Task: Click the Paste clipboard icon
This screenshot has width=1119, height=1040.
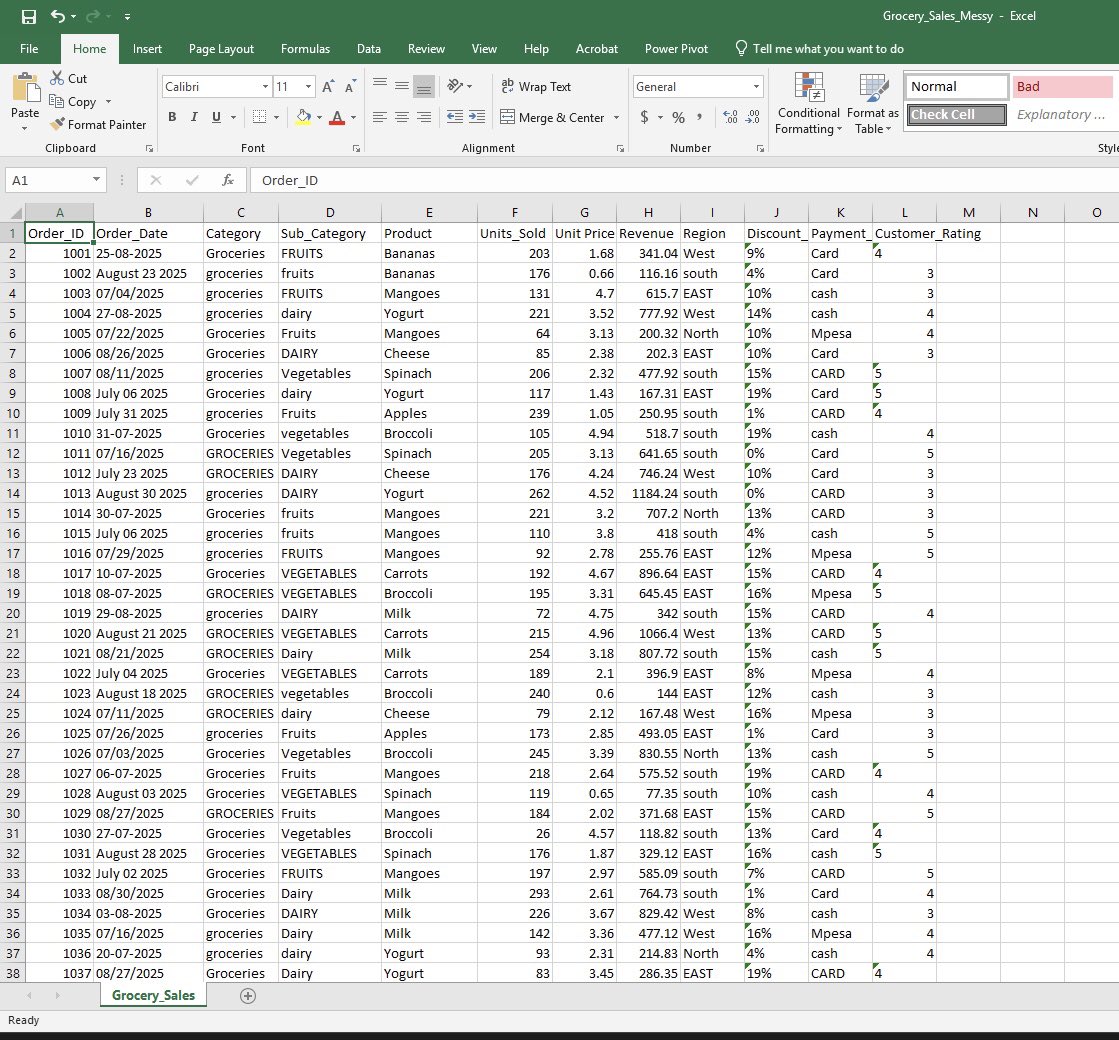Action: [x=26, y=88]
